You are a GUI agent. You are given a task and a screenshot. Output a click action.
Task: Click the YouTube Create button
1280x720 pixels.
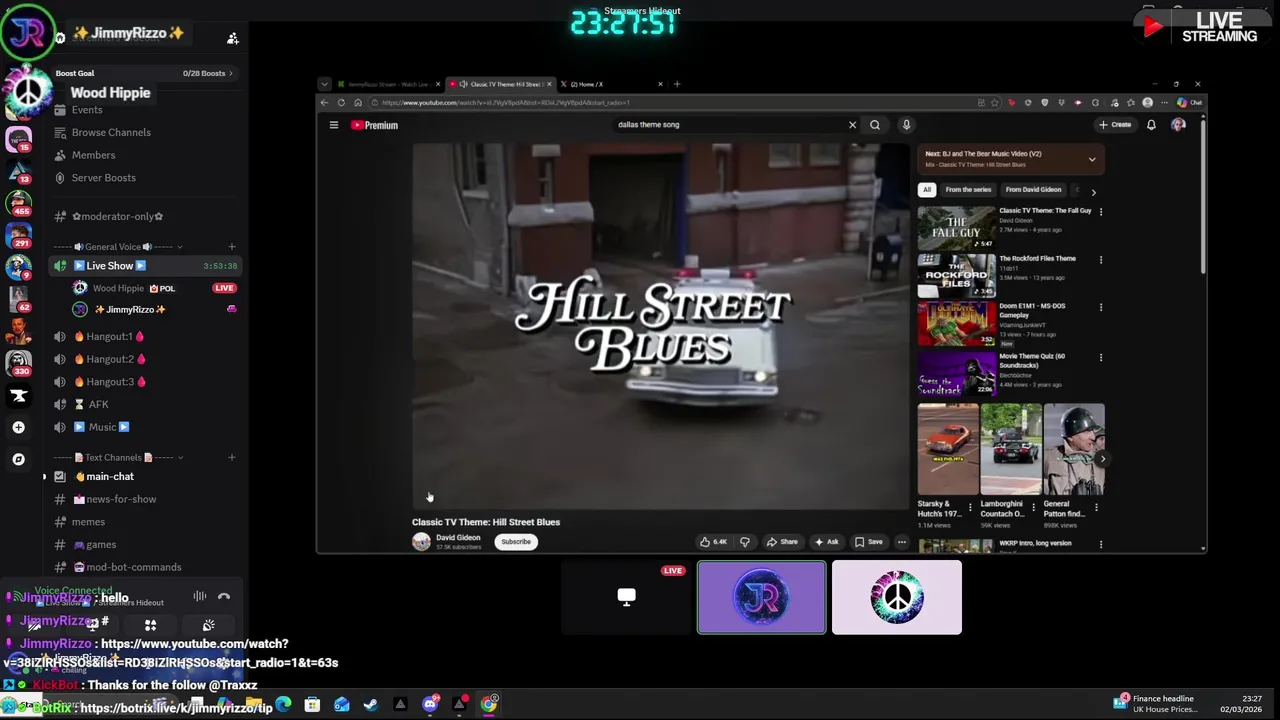click(1115, 125)
